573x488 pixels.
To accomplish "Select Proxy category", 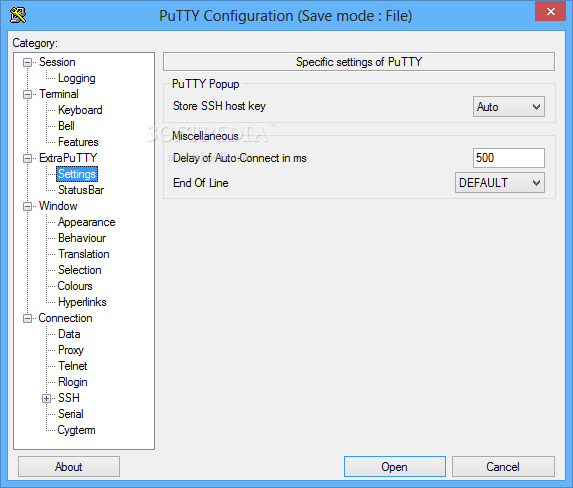I will point(71,350).
